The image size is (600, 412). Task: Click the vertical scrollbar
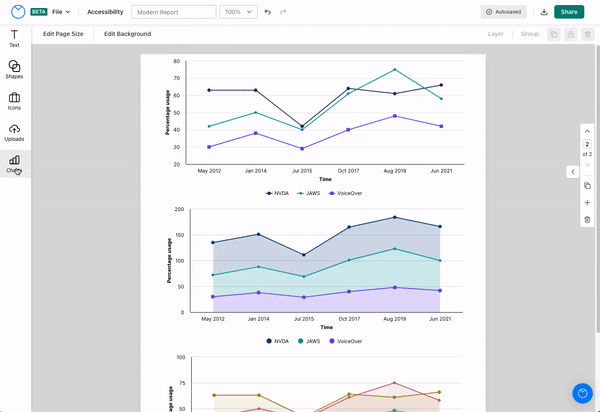click(598, 191)
